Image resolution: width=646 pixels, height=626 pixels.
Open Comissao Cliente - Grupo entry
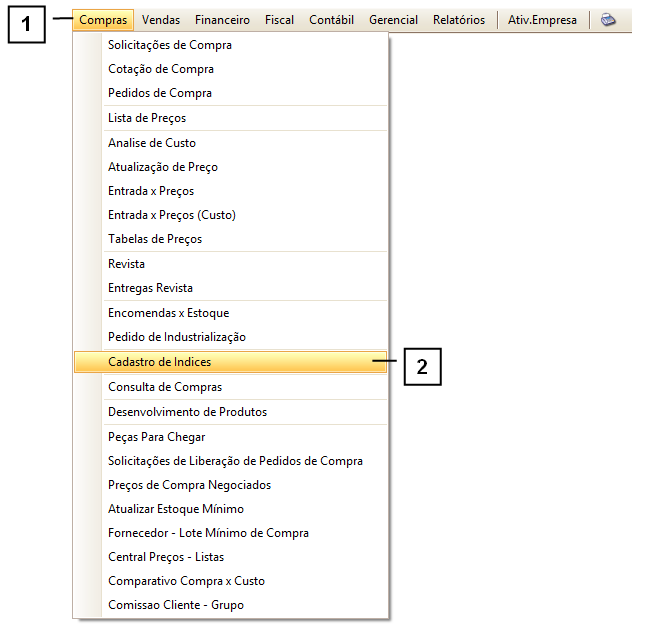coord(176,605)
